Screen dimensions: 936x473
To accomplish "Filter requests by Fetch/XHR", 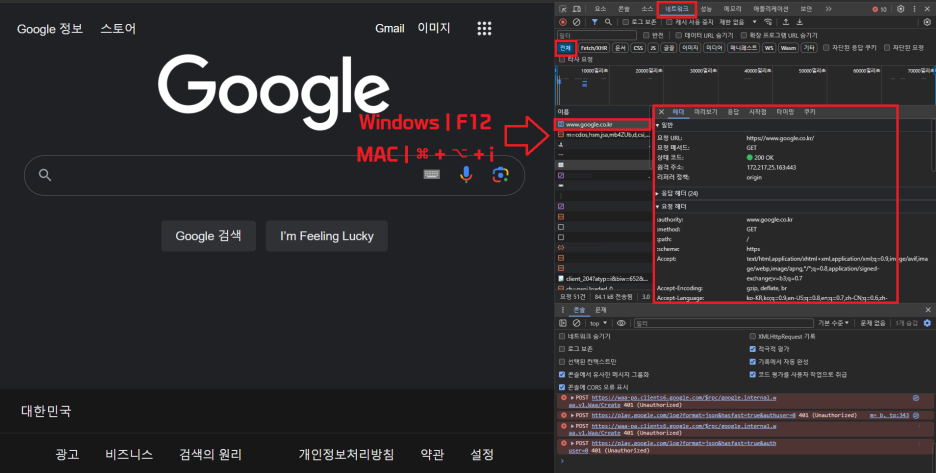I will pos(594,48).
